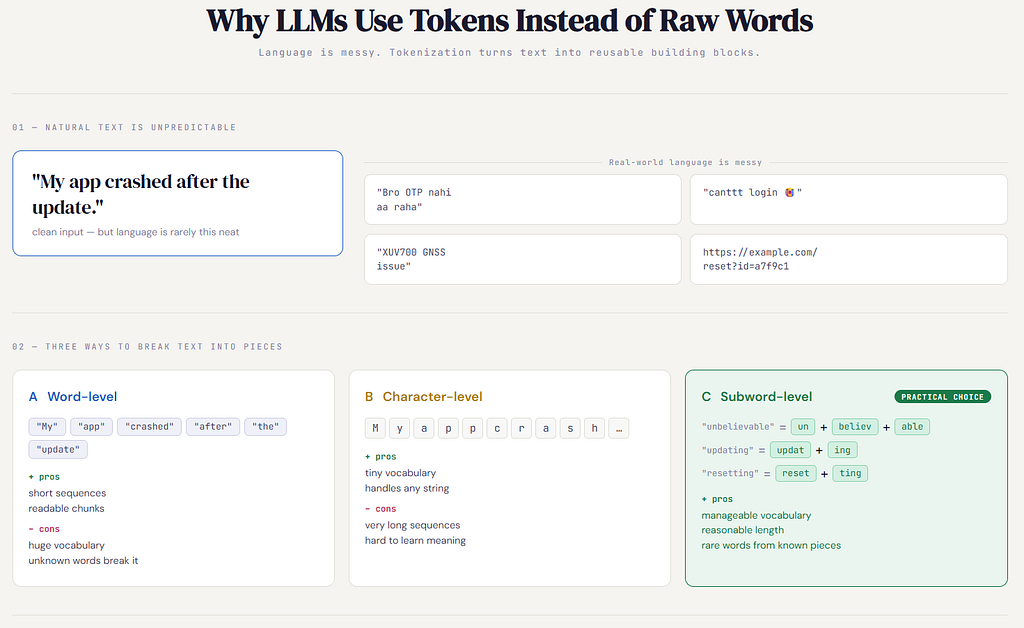Click the "Subword-level" heading
This screenshot has height=628, width=1024.
[x=766, y=396]
